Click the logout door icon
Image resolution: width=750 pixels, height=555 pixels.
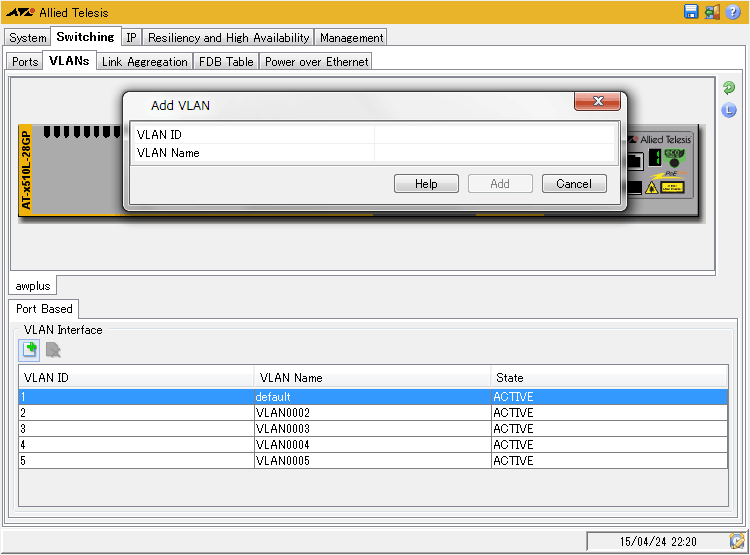[712, 12]
